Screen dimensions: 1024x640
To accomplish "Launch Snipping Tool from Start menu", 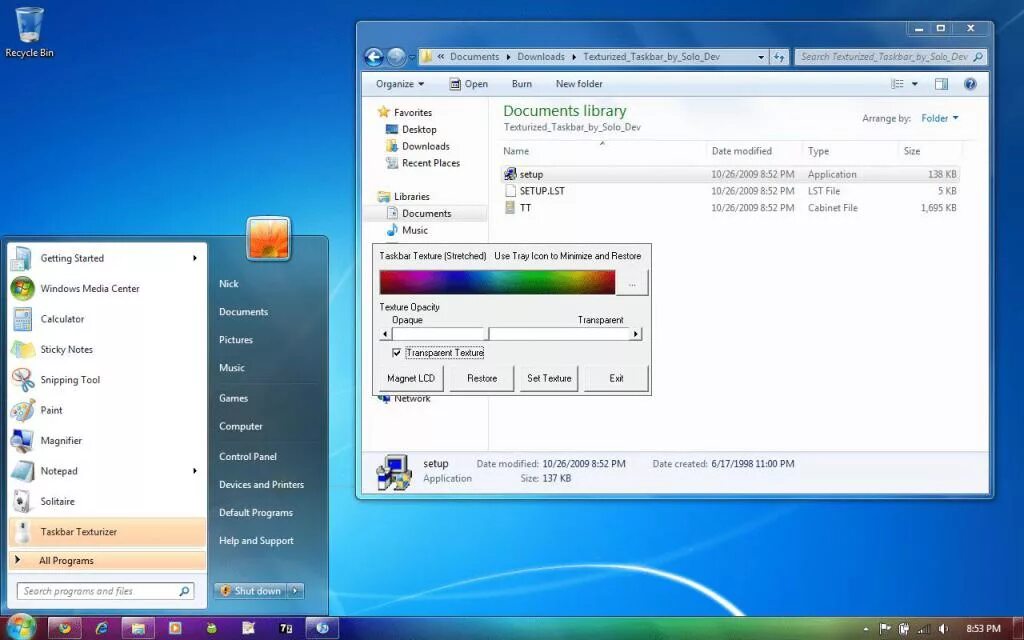I will coord(107,380).
